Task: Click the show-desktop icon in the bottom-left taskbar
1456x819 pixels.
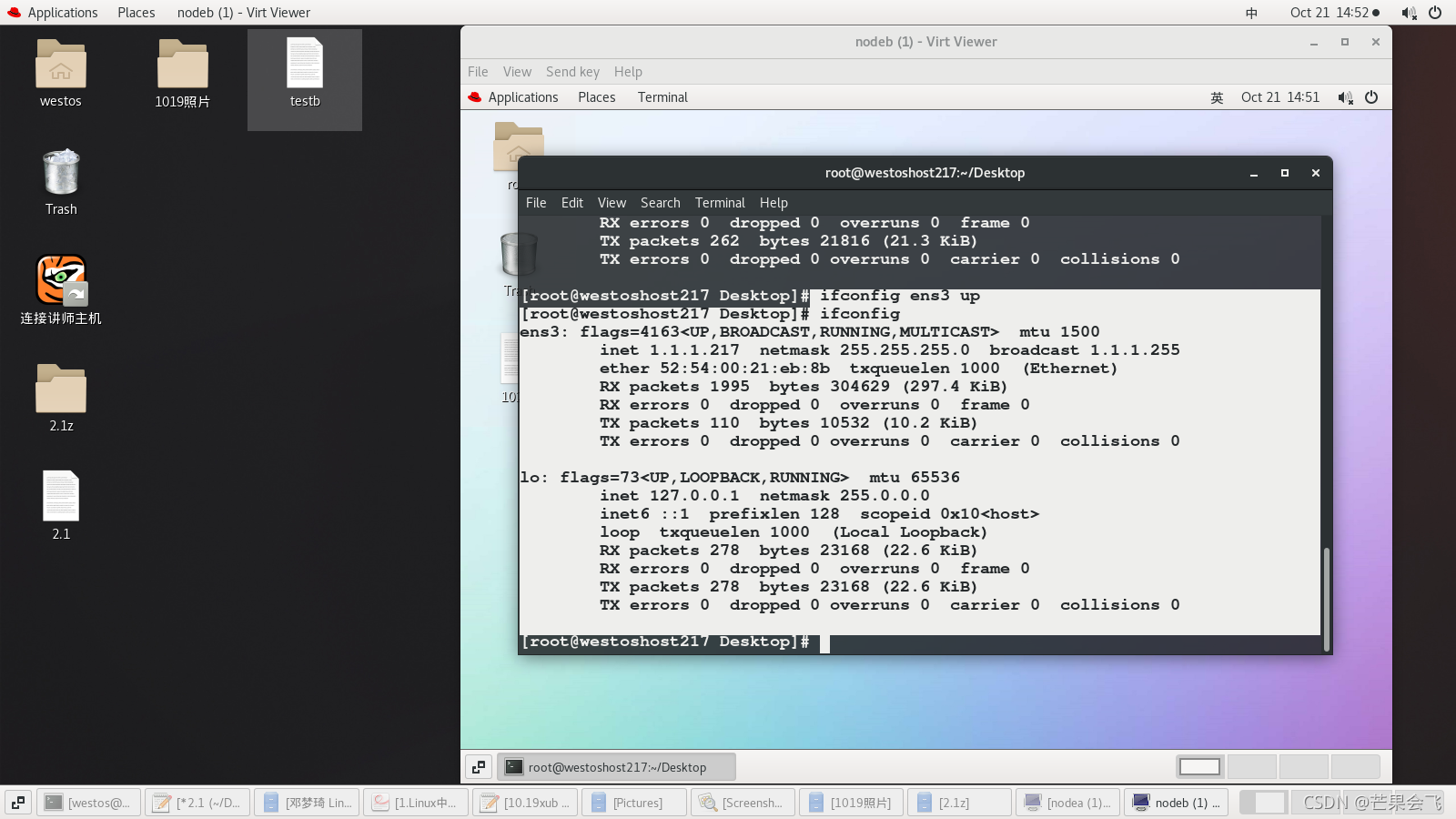Action: (17, 802)
